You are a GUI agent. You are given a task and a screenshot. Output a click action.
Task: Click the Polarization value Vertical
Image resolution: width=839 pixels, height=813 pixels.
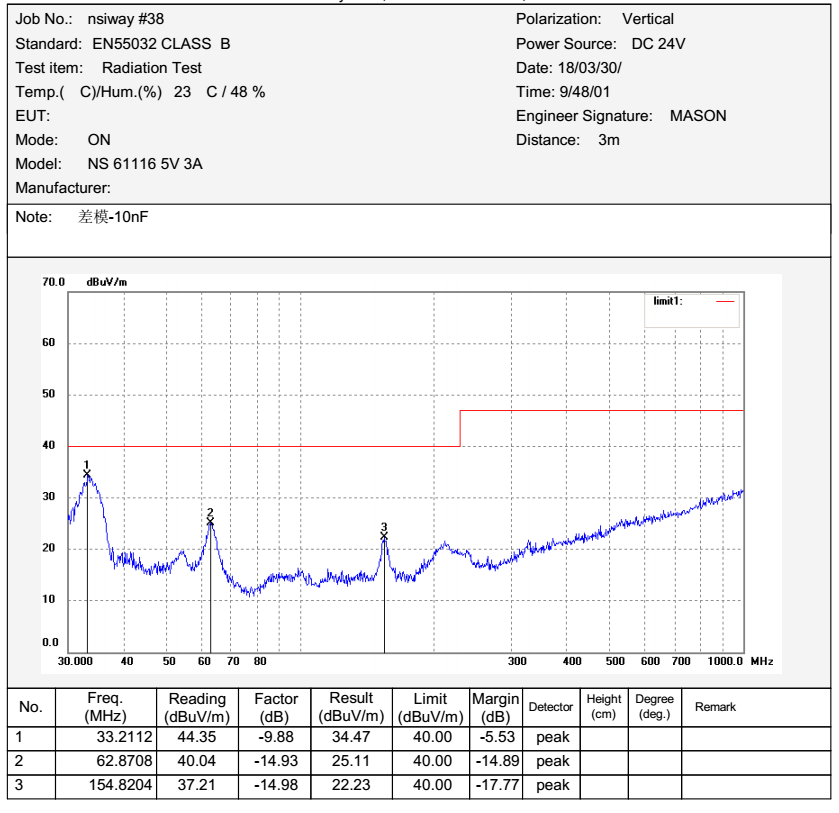click(648, 19)
